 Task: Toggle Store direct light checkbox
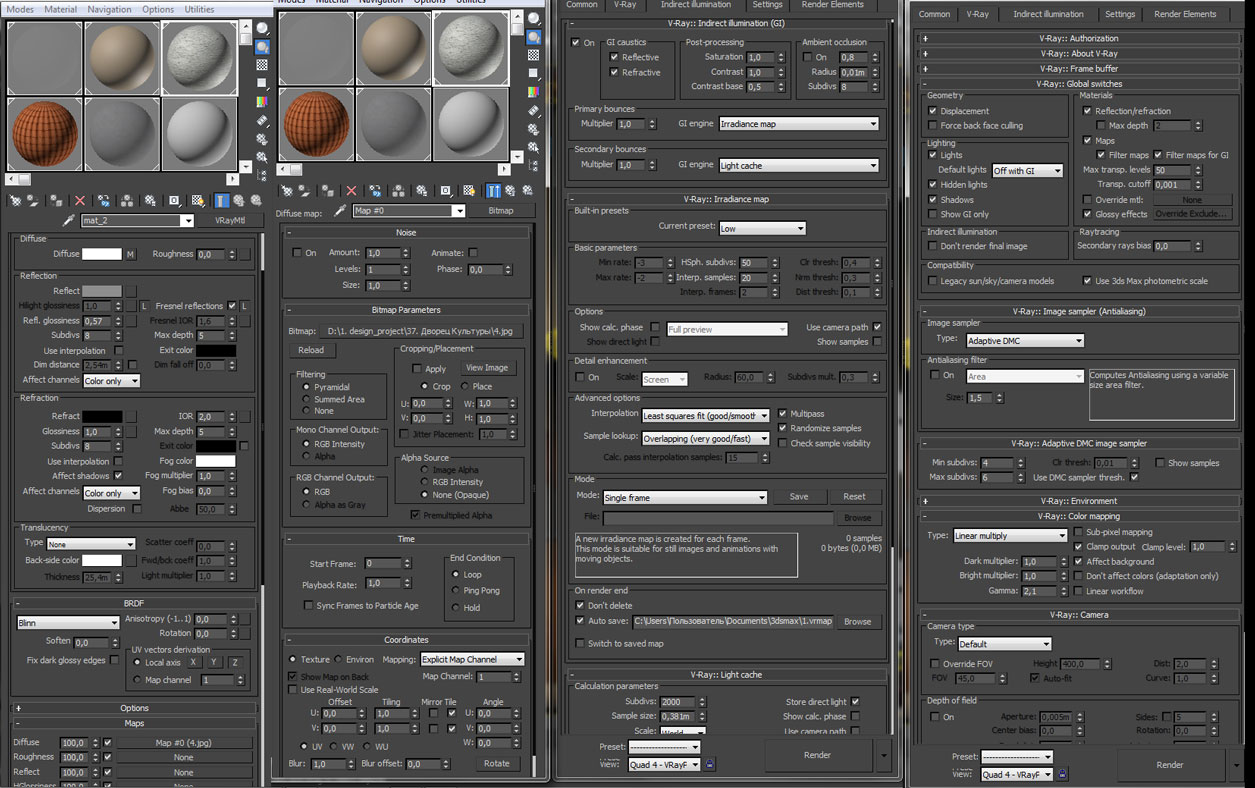(x=855, y=702)
